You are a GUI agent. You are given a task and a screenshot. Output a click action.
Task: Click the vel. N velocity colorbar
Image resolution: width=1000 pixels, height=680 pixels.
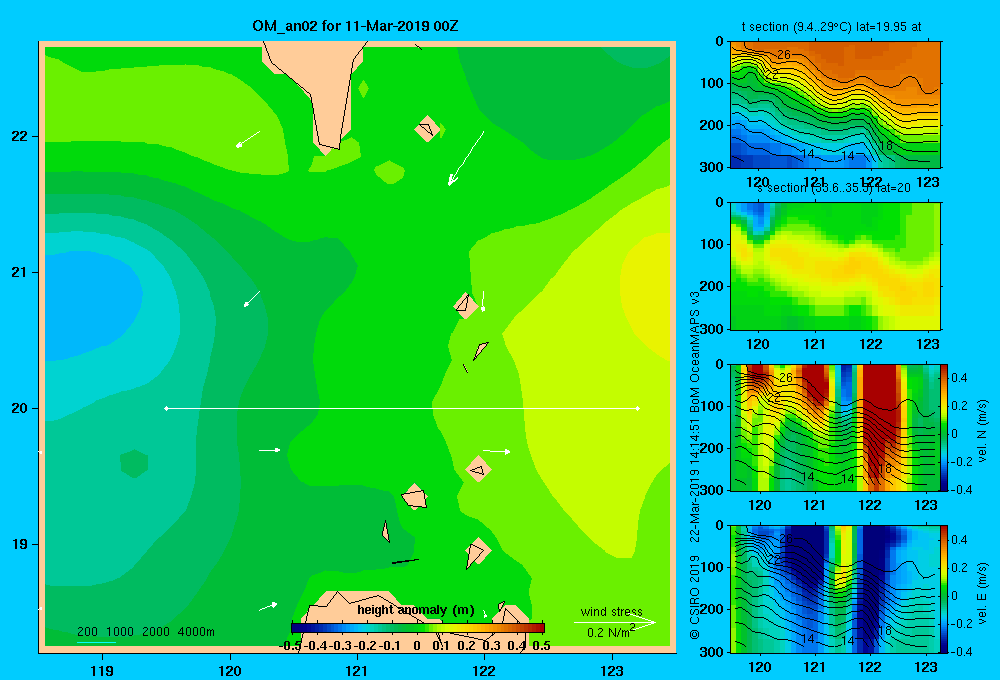(944, 427)
